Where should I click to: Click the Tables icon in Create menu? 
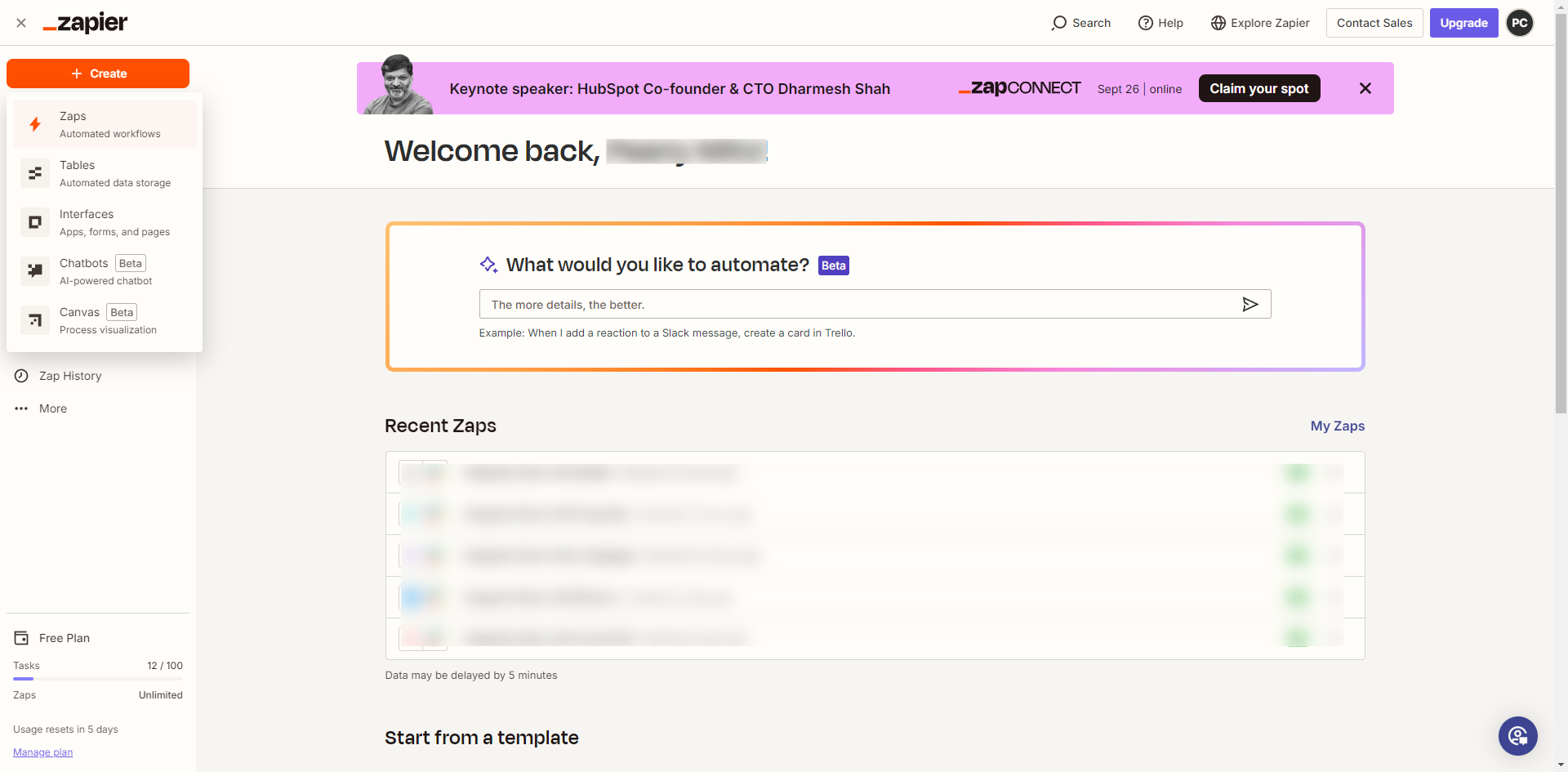coord(35,173)
